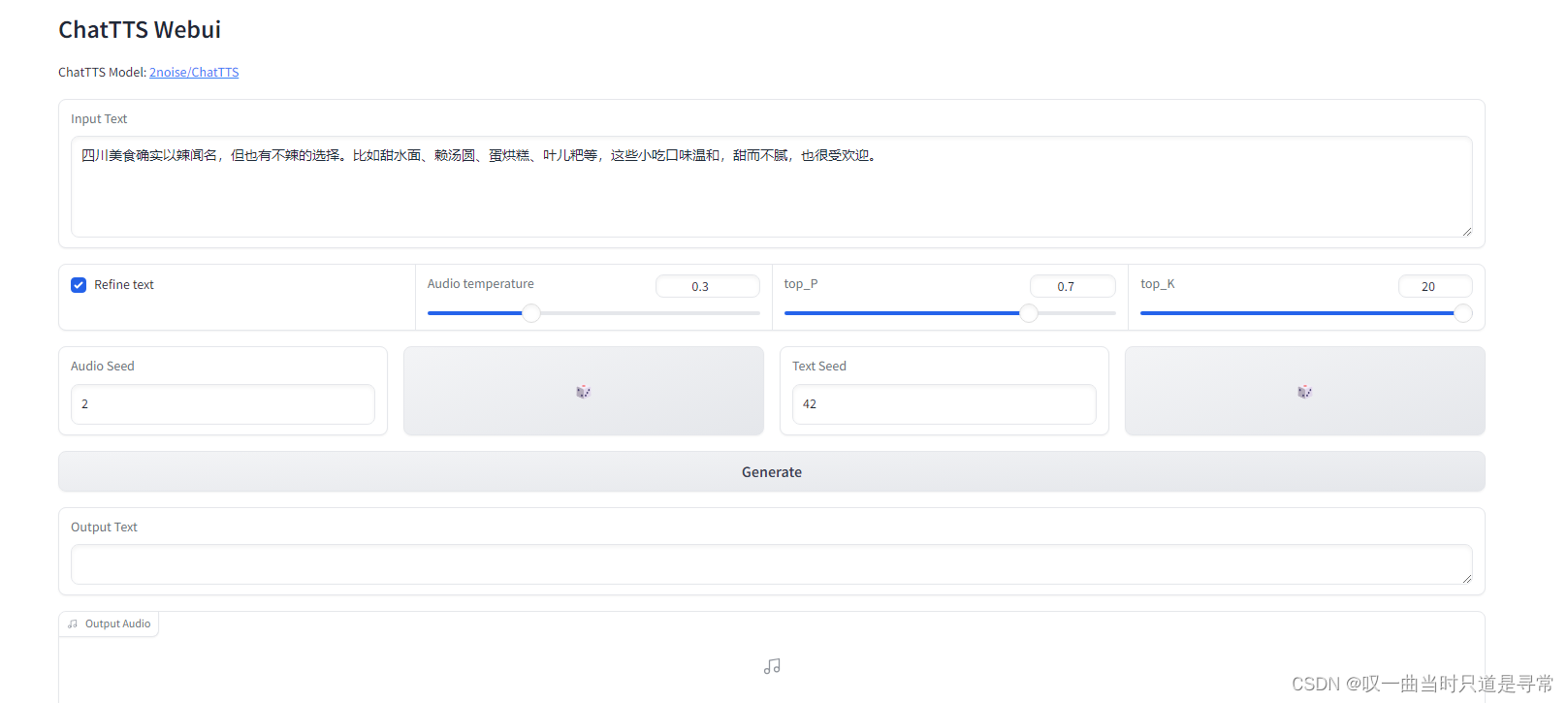This screenshot has width=1568, height=703.
Task: Click the Input Text resize handle
Action: 1466,231
